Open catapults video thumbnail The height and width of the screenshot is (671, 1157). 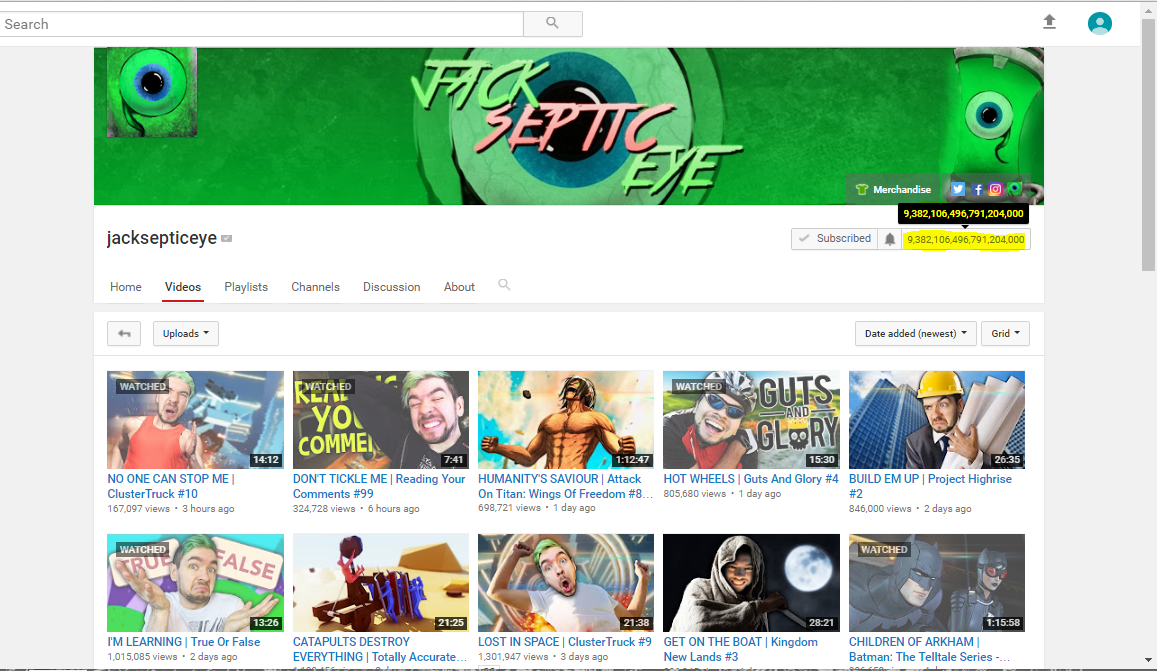(381, 582)
